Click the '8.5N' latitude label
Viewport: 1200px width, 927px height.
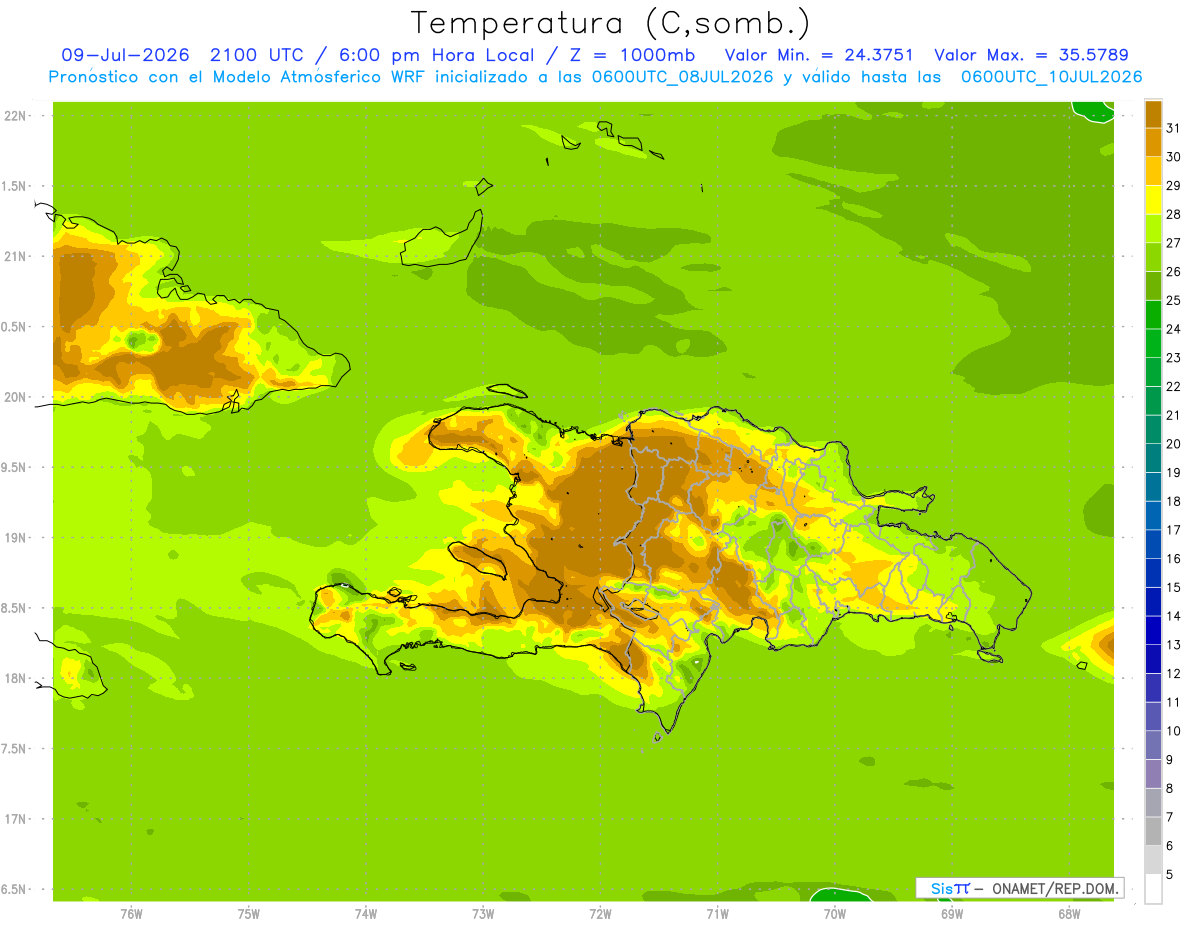pyautogui.click(x=15, y=608)
